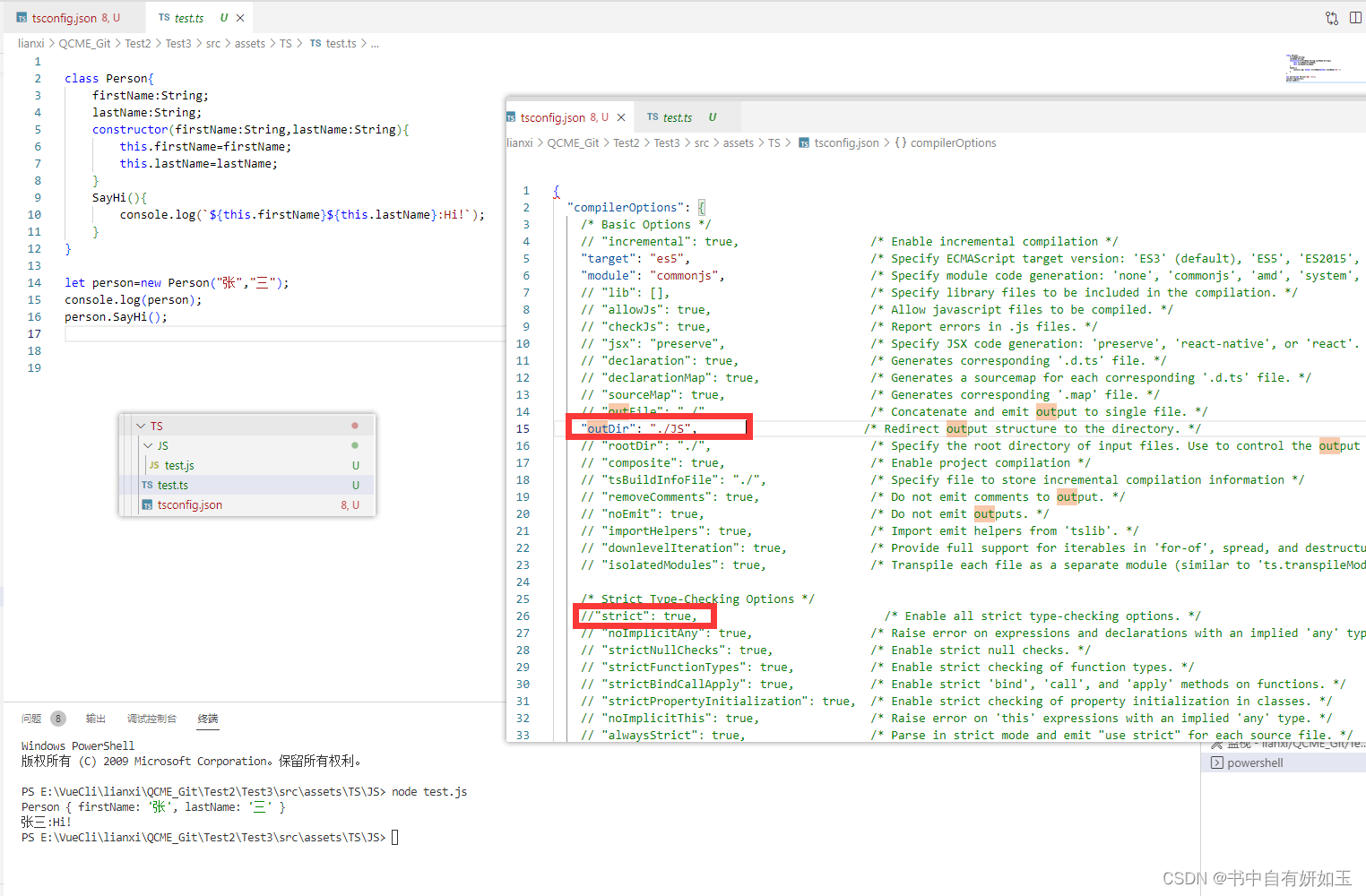Close the test.ts tab in the back editor
This screenshot has width=1366, height=896.
click(x=240, y=18)
